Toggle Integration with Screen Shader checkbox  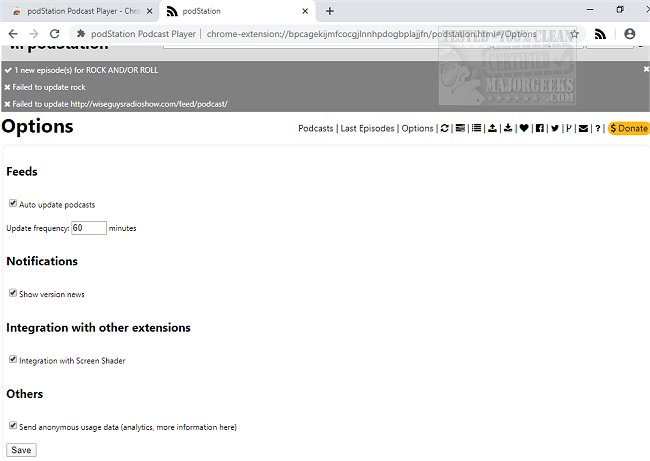(x=13, y=359)
